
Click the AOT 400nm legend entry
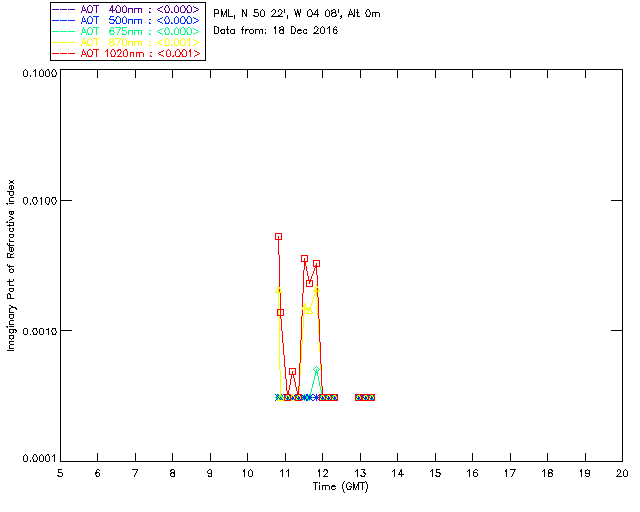126,9
